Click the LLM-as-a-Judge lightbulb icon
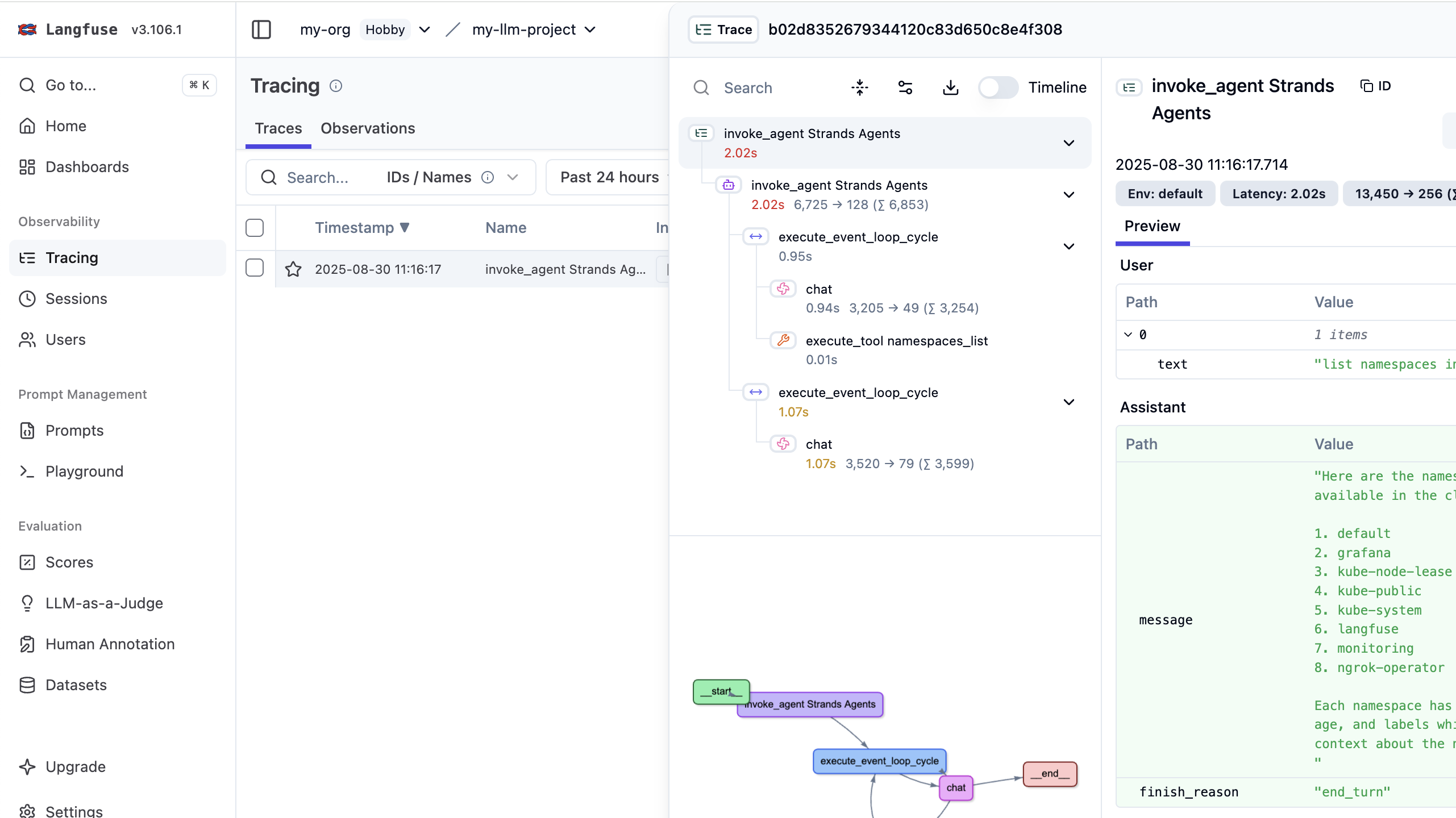1456x818 pixels. tap(27, 603)
